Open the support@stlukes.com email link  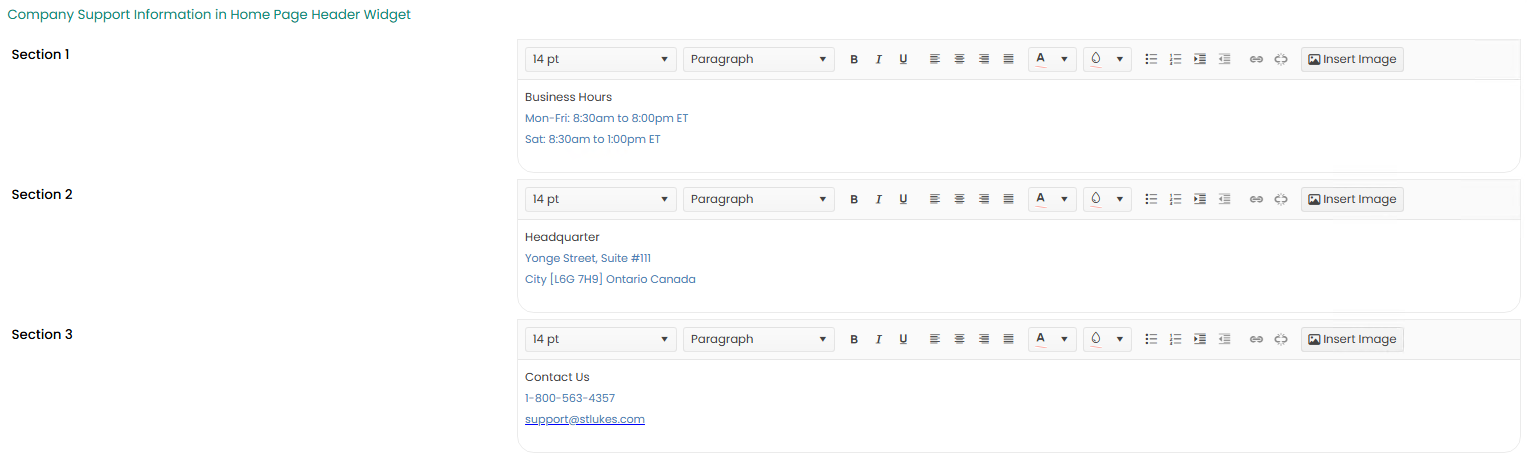click(x=585, y=420)
